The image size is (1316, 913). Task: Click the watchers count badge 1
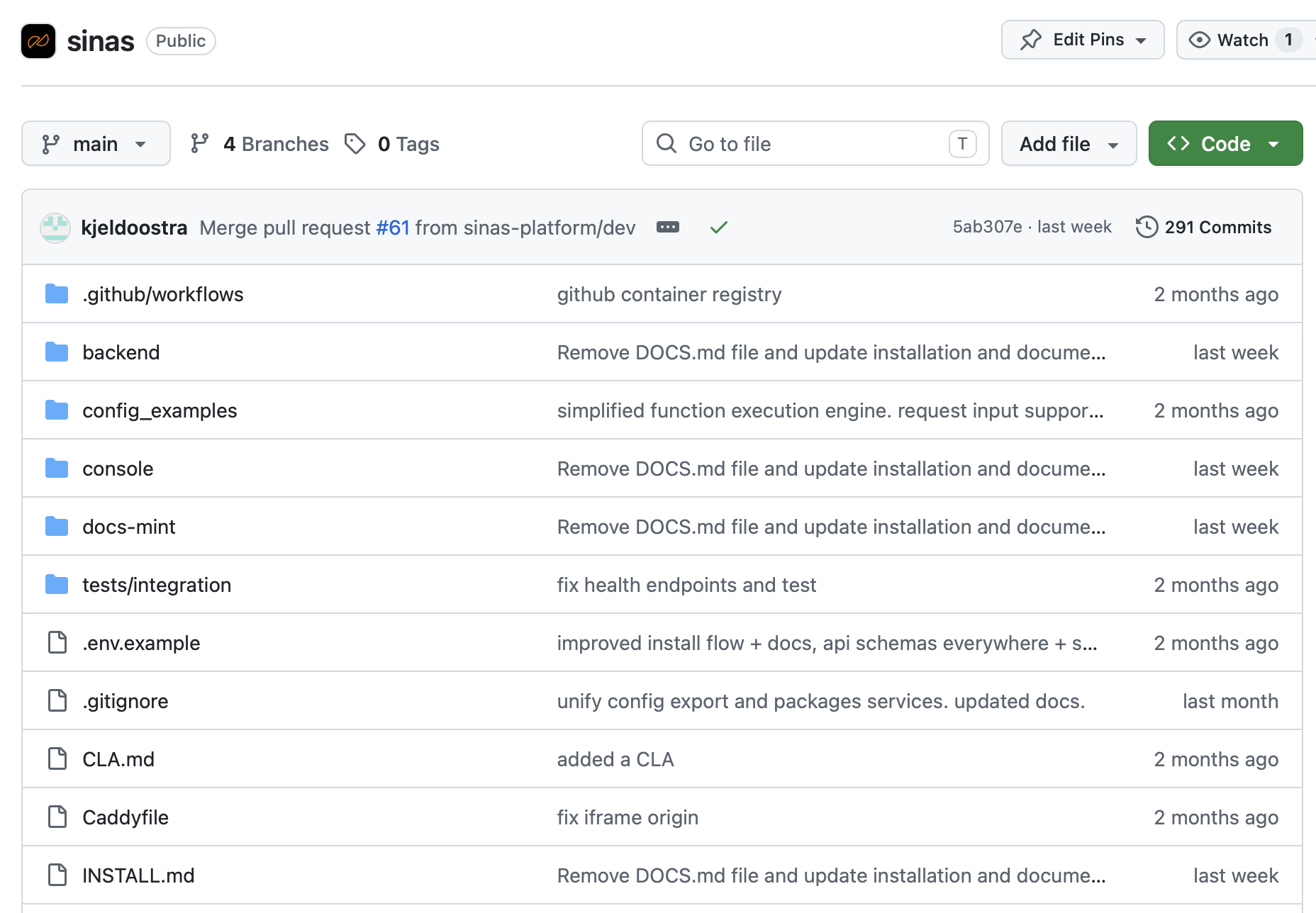[1288, 40]
